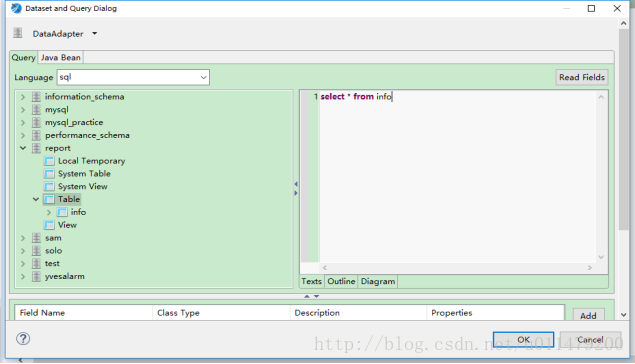Click the Table folder icon
The image size is (635, 364).
[x=49, y=199]
